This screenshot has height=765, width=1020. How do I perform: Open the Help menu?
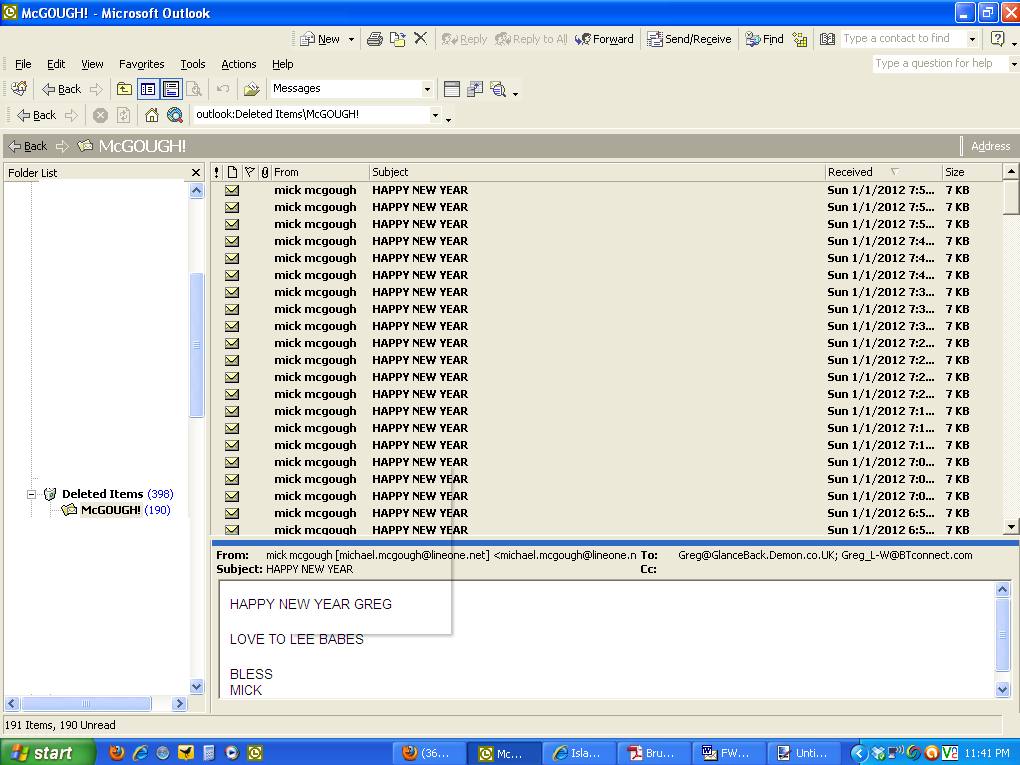click(282, 64)
